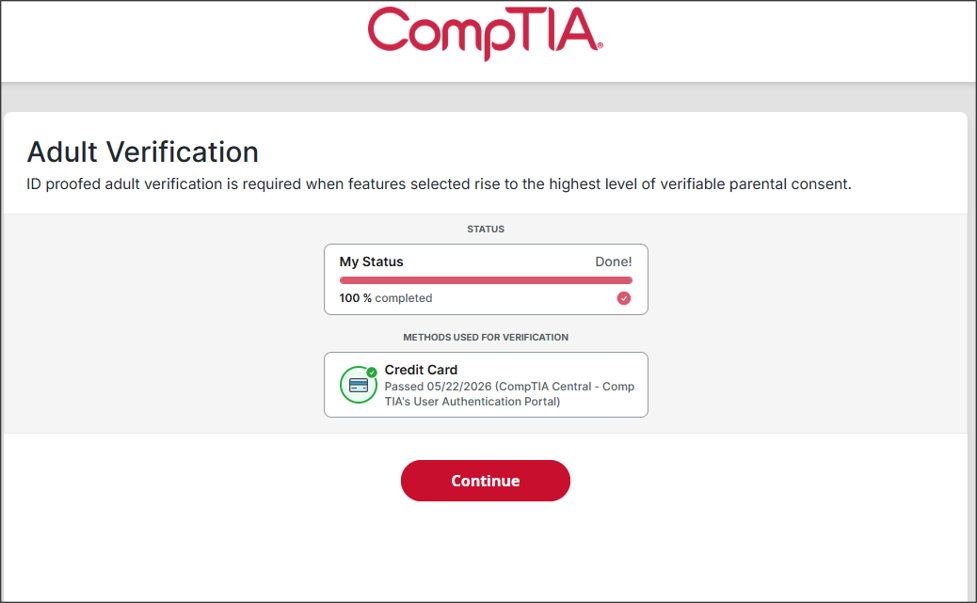The width and height of the screenshot is (977, 603).
Task: Select the Credit Card method card
Action: tap(486, 385)
